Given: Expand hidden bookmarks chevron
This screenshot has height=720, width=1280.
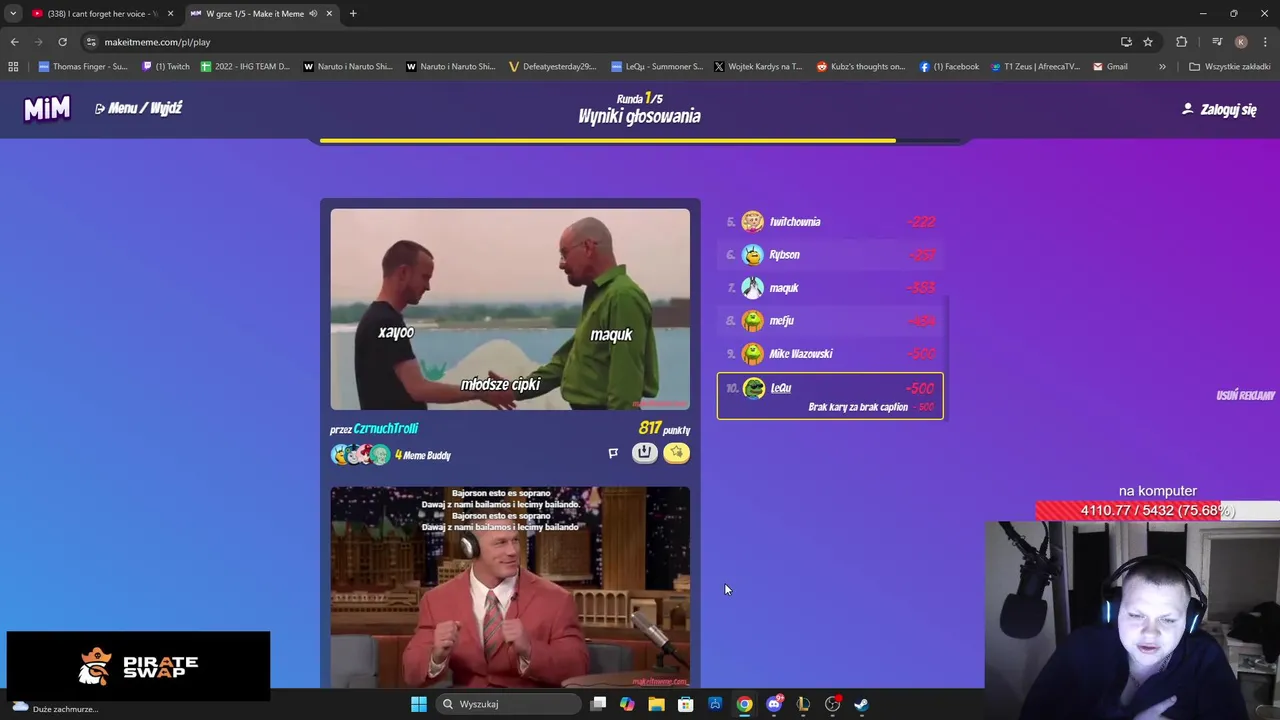Looking at the screenshot, I should pos(1162,67).
